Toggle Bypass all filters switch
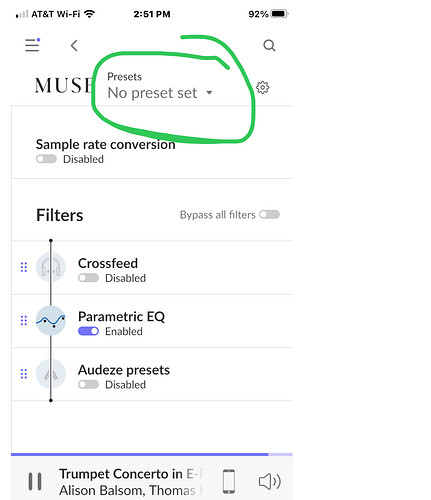Screen dimensions: 431x500 coord(269,214)
